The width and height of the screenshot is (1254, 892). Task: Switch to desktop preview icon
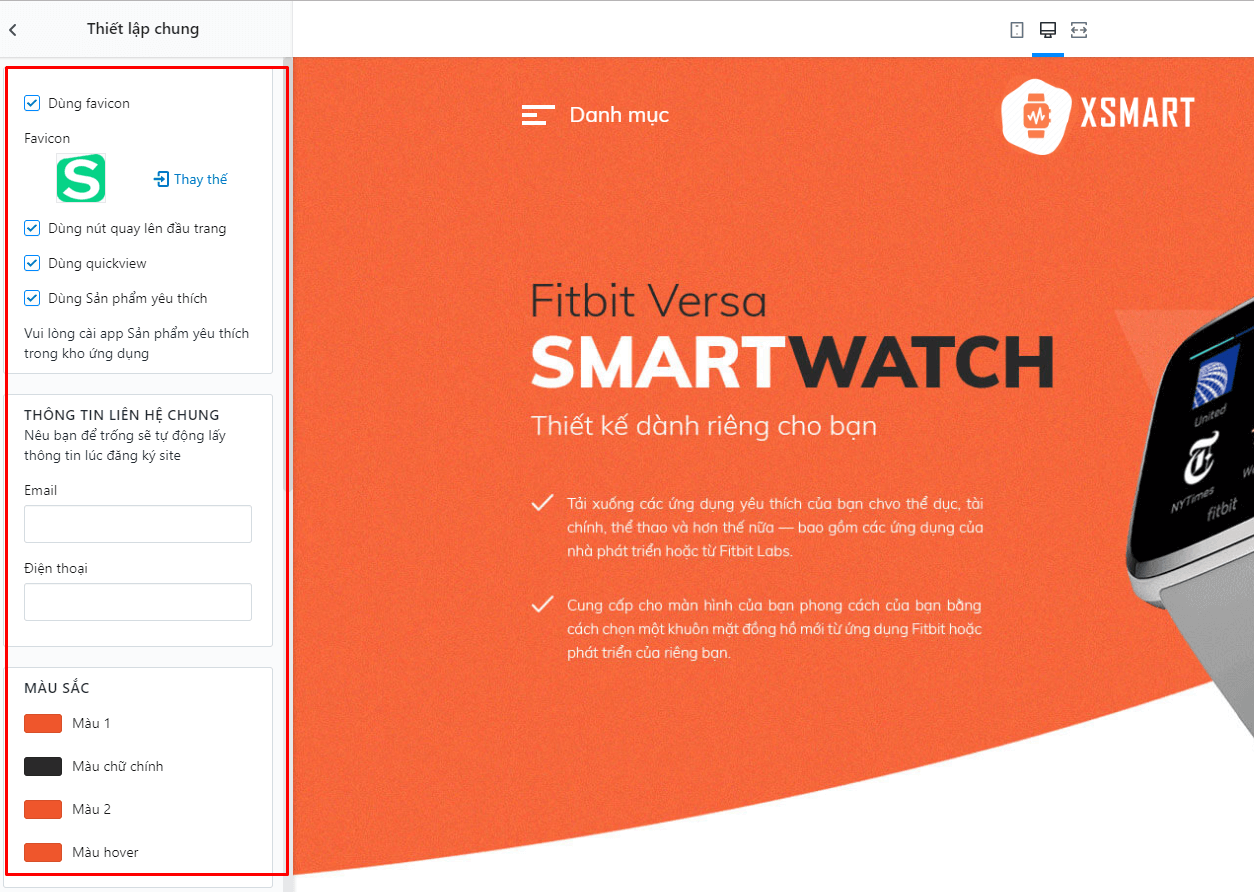click(1048, 30)
